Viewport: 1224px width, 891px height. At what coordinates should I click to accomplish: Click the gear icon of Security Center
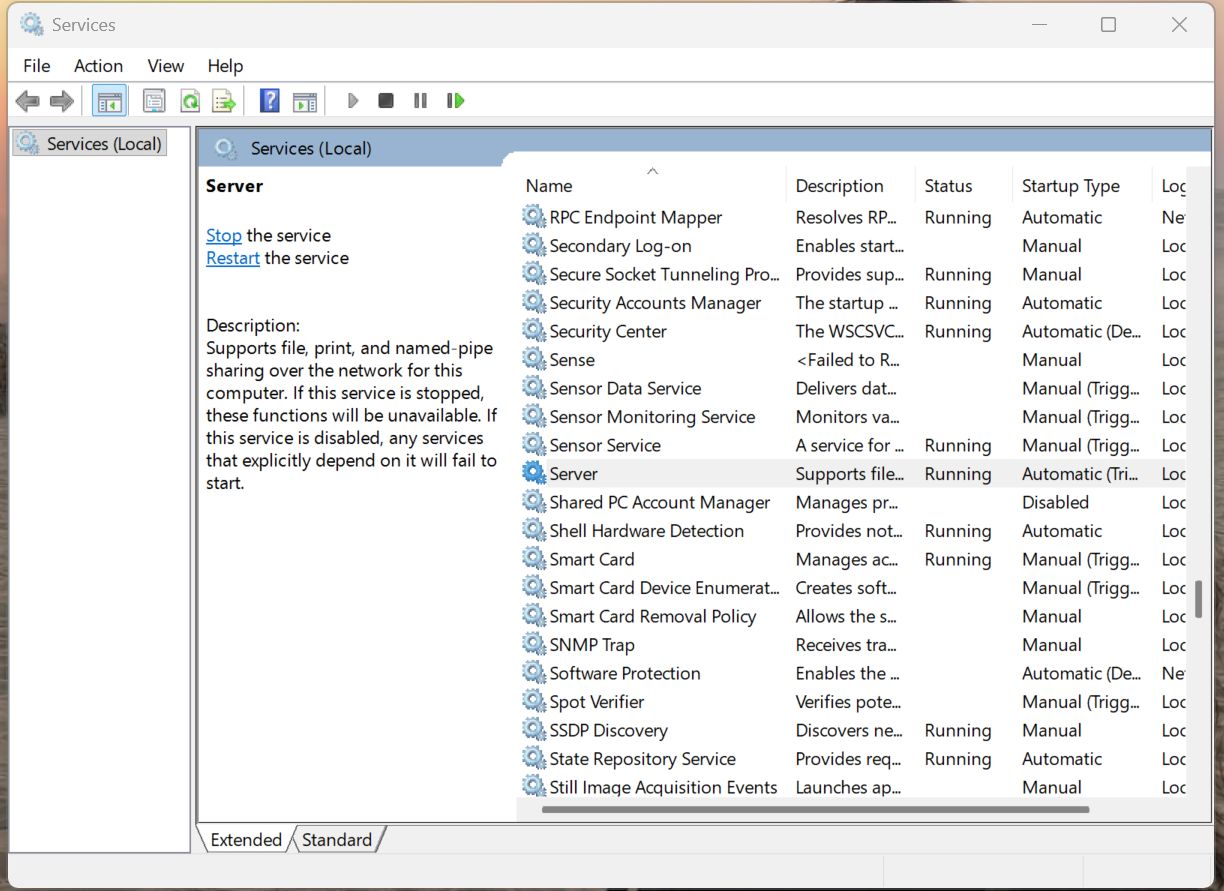[534, 331]
